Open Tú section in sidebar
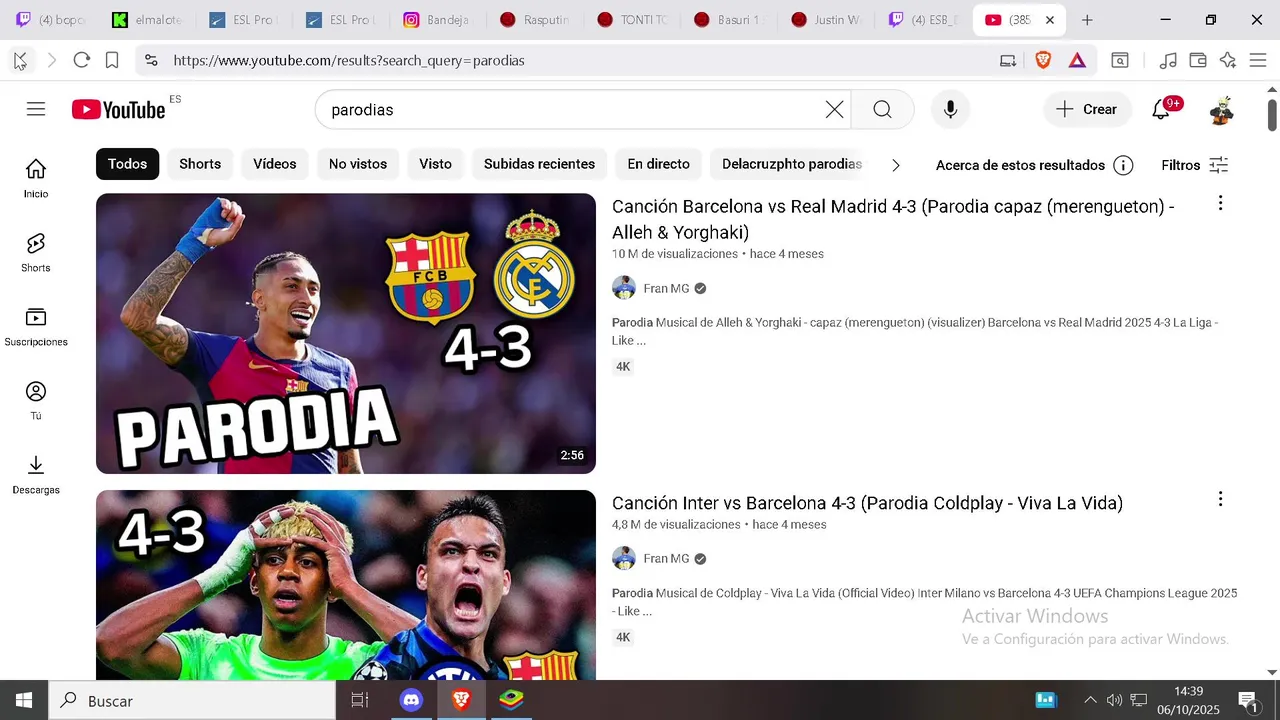 pos(36,401)
